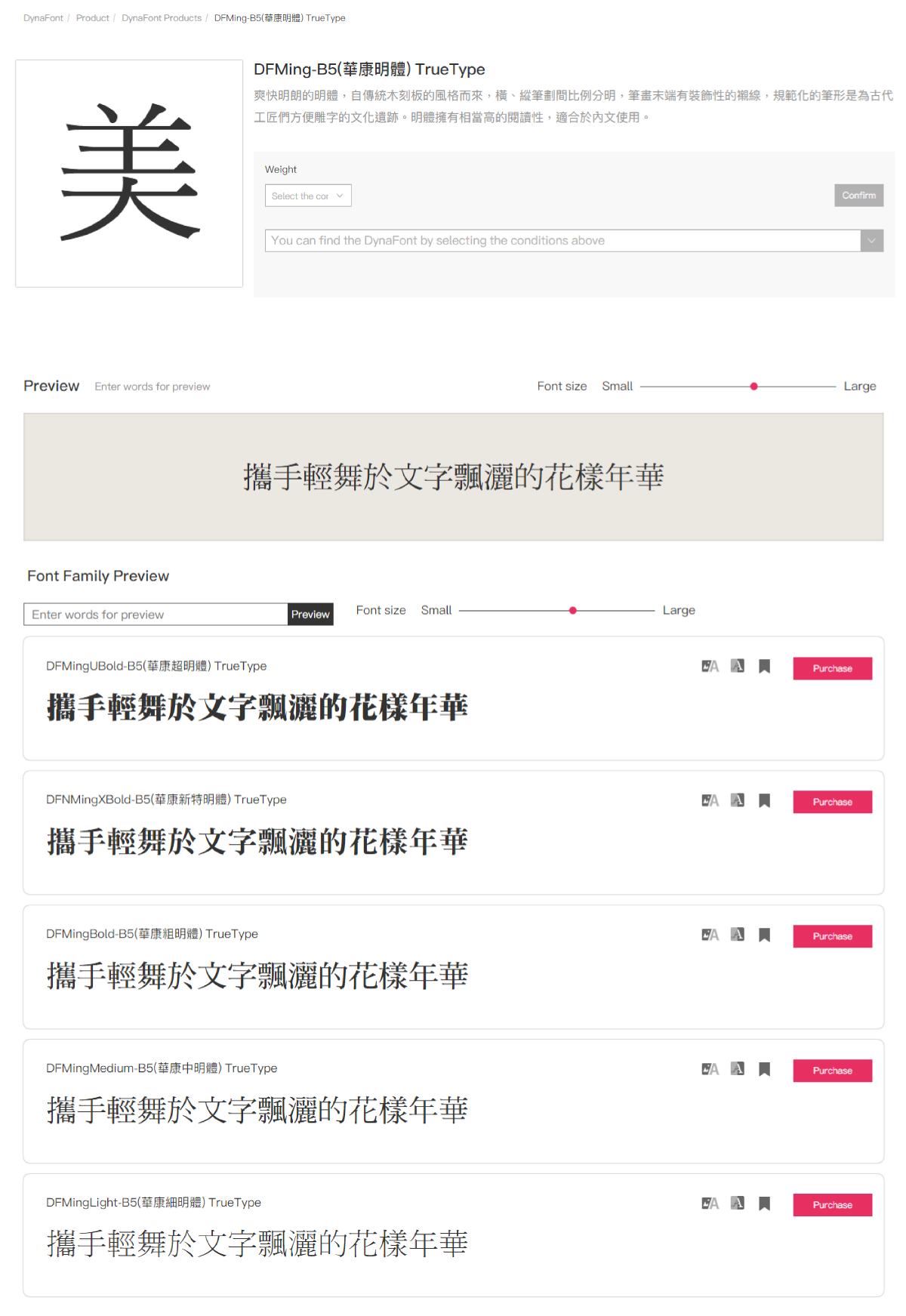
Task: Bookmark the DFMingMedium-B5 font
Action: coord(764,1069)
